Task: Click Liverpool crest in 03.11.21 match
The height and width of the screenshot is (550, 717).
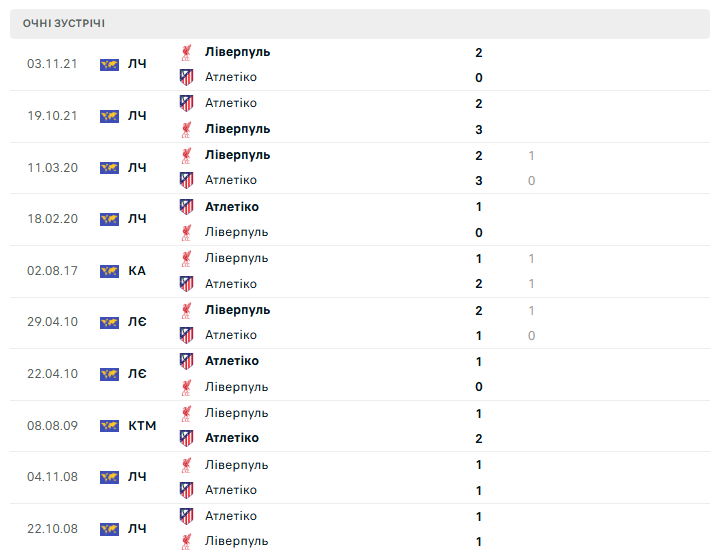Action: tap(186, 53)
